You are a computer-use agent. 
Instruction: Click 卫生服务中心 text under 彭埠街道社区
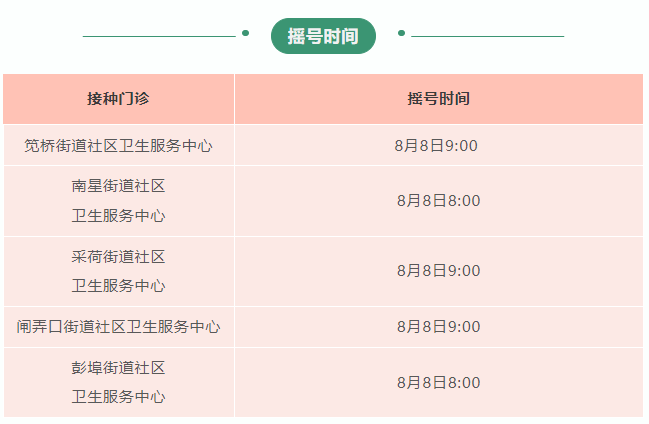point(118,397)
